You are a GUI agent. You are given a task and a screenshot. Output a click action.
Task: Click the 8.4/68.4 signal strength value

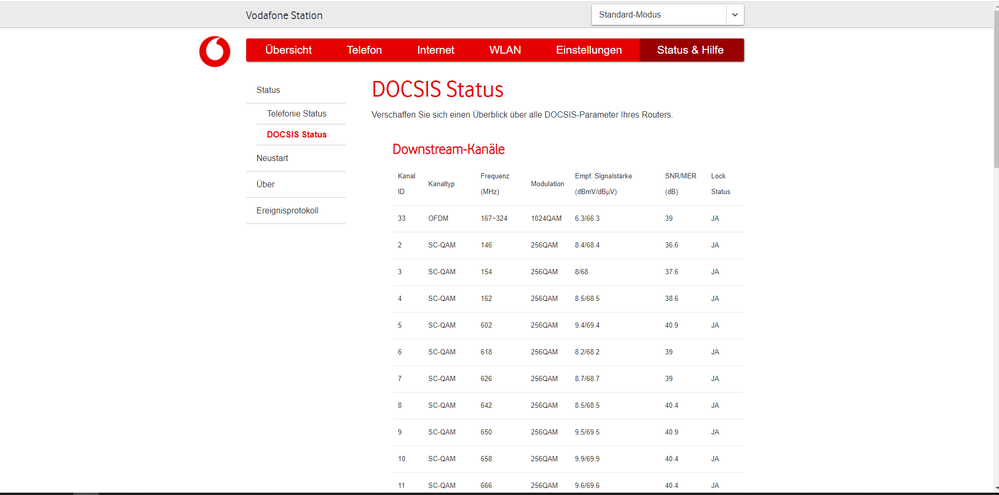click(587, 245)
